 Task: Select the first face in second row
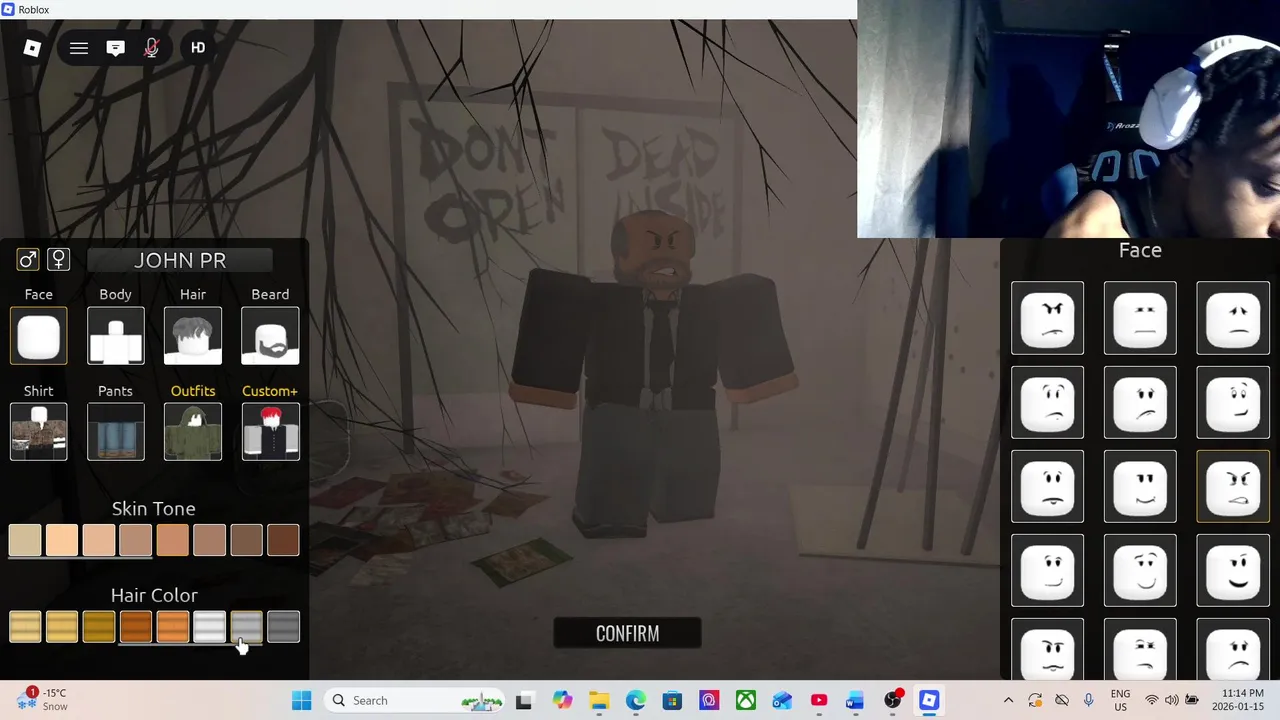[x=1047, y=402]
